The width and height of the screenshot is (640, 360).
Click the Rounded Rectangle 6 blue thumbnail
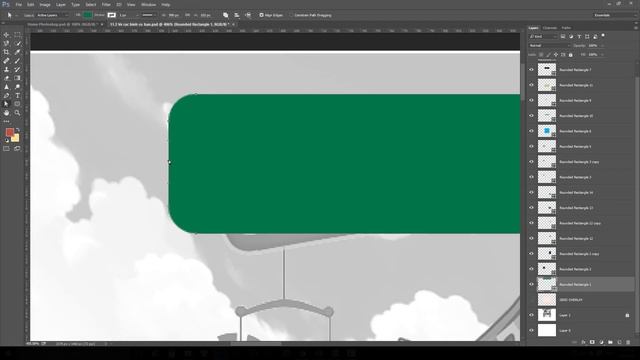pos(547,131)
